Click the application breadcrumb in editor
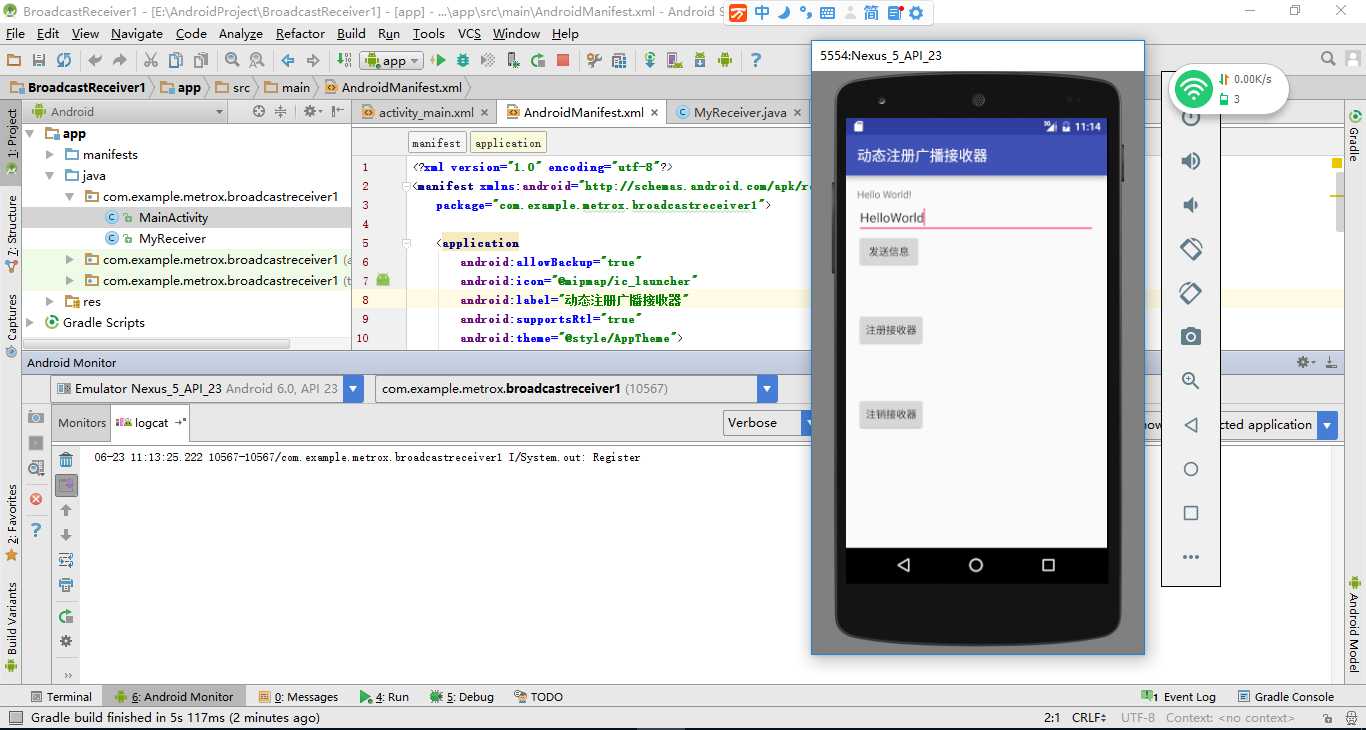Screen dimensions: 1366x730 (508, 143)
